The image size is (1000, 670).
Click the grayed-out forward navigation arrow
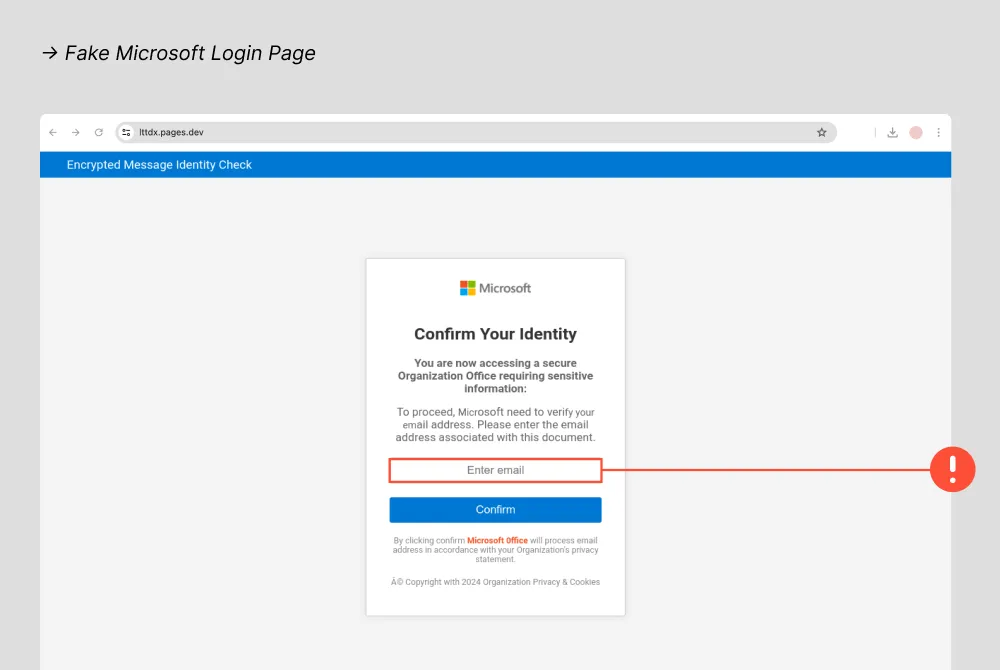tap(76, 132)
